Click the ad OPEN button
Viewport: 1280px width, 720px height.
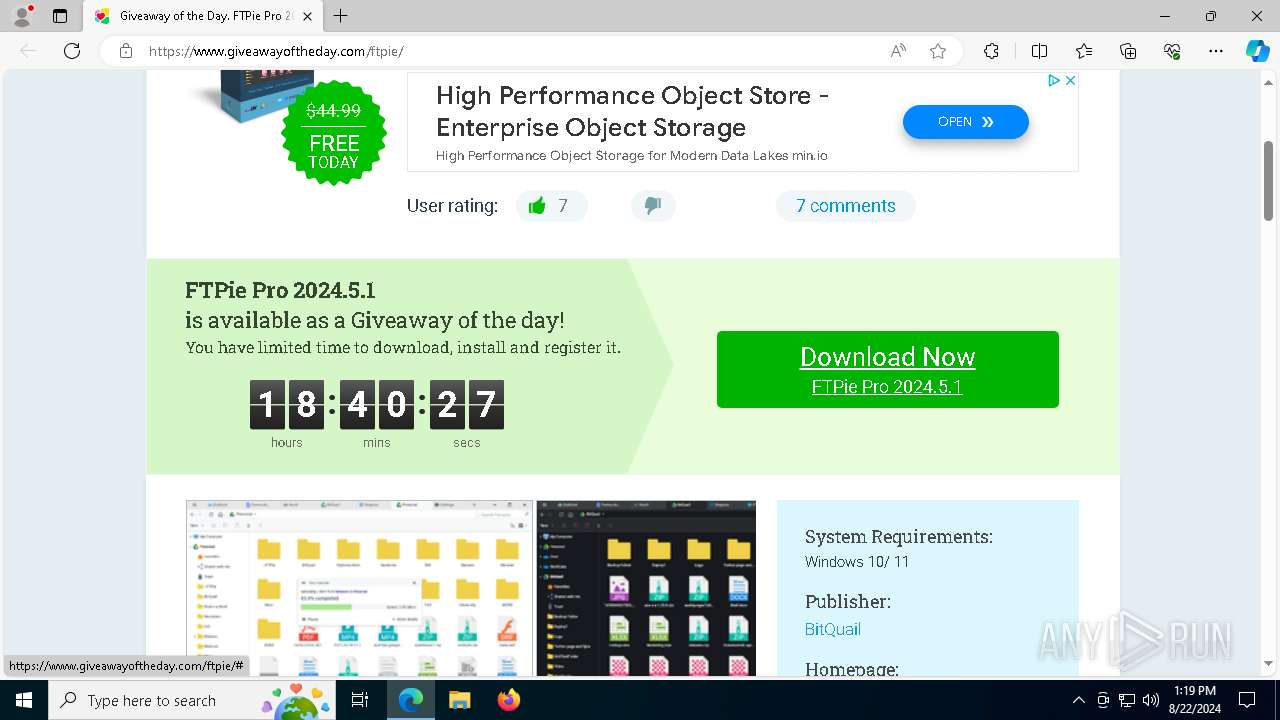click(965, 121)
